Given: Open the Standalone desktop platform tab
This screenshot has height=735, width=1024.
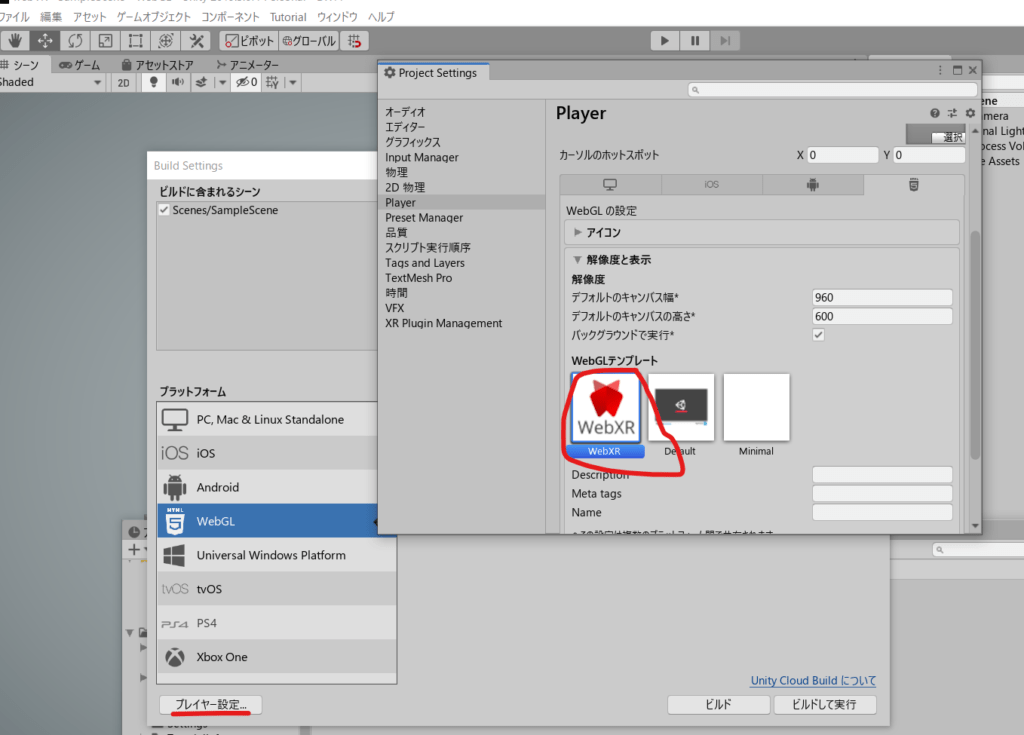Looking at the screenshot, I should 610,185.
